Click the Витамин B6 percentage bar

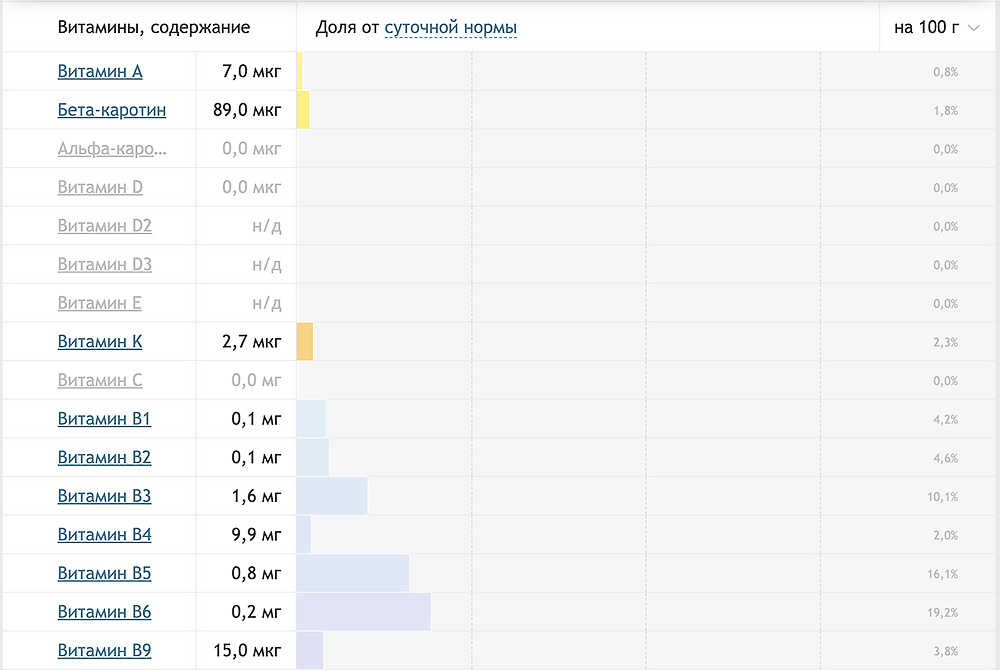pyautogui.click(x=364, y=612)
